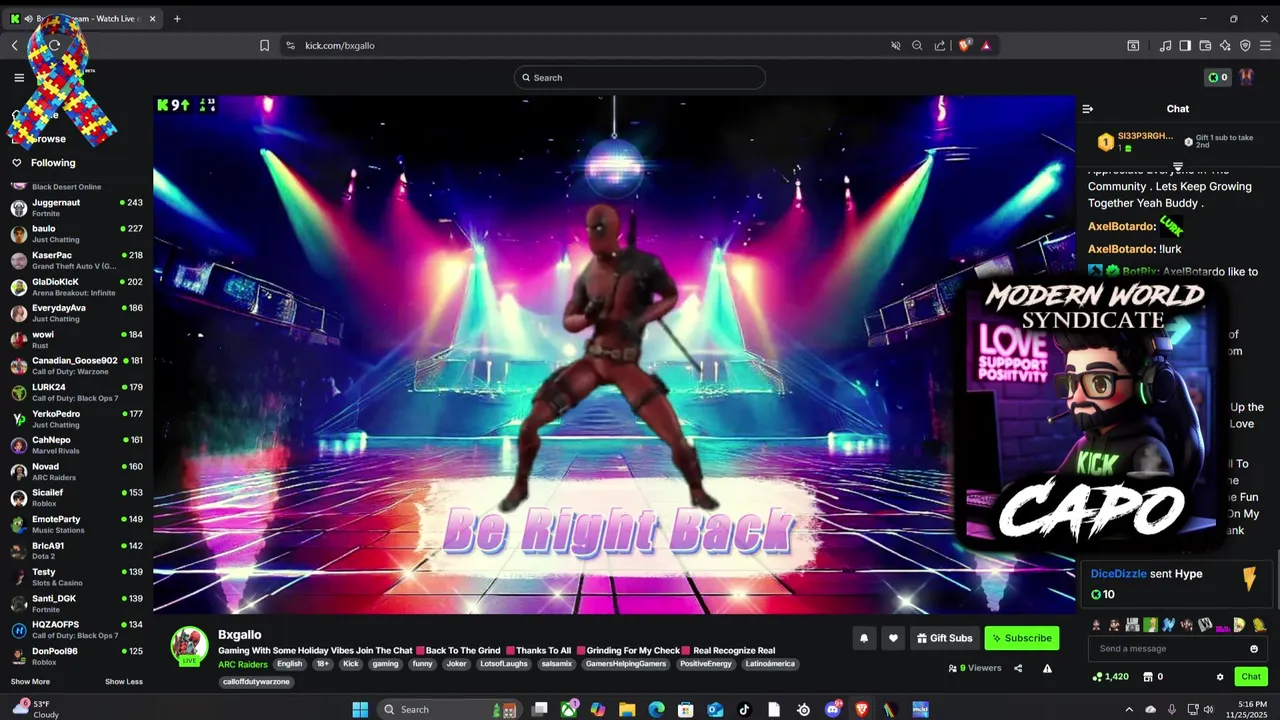The image size is (1280, 720).
Task: Open browser main menu hamburger
Action: 1266,45
